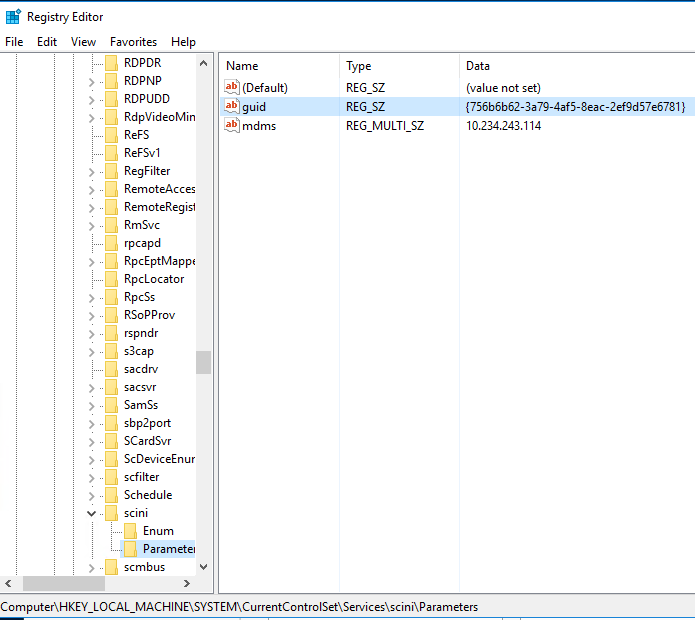The image size is (695, 620).
Task: Click the string icon of the mdms value
Action: [232, 125]
